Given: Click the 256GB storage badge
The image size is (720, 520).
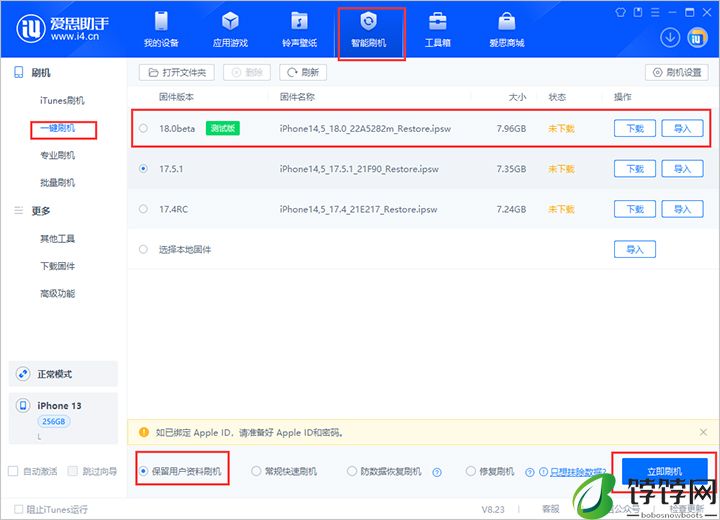Looking at the screenshot, I should (x=53, y=421).
